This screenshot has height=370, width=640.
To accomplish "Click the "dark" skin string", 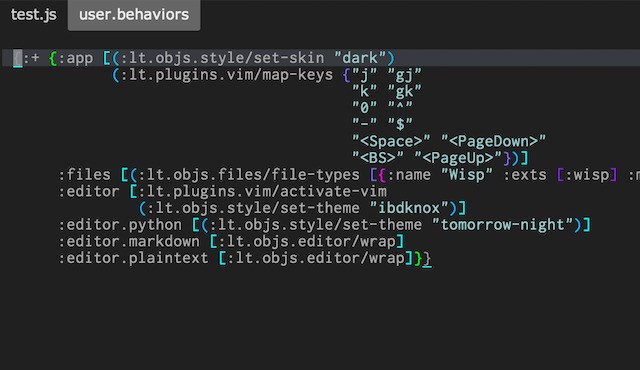I will coord(360,58).
